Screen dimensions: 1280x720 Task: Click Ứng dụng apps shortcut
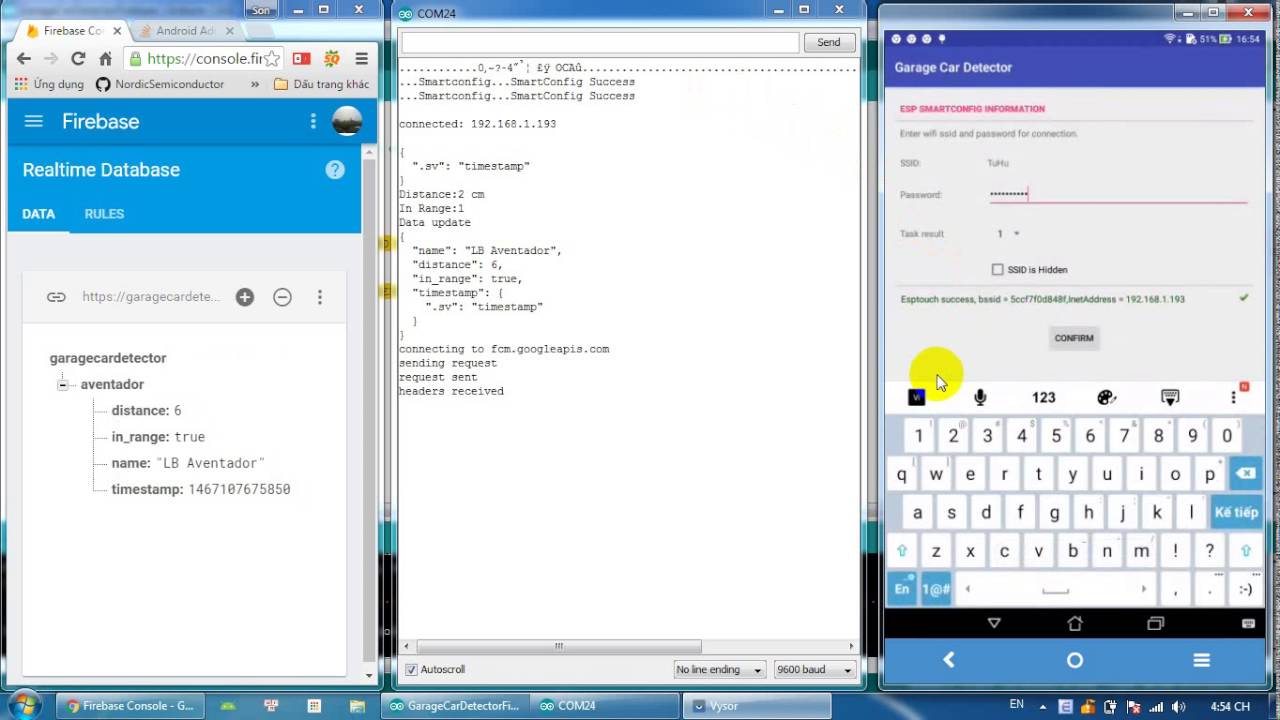pos(50,85)
